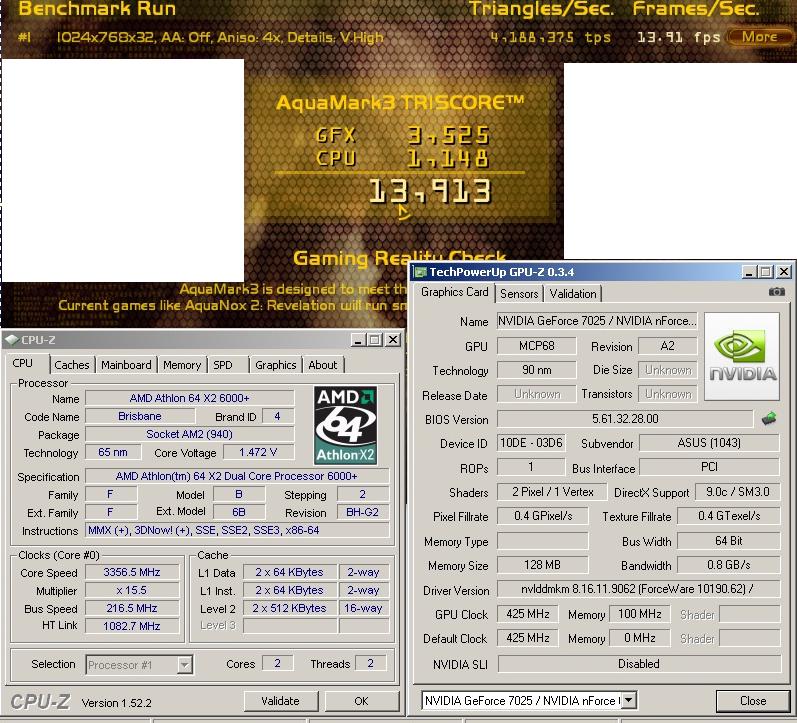Minimize the CPU-Z window
This screenshot has height=723, width=797.
point(358,340)
